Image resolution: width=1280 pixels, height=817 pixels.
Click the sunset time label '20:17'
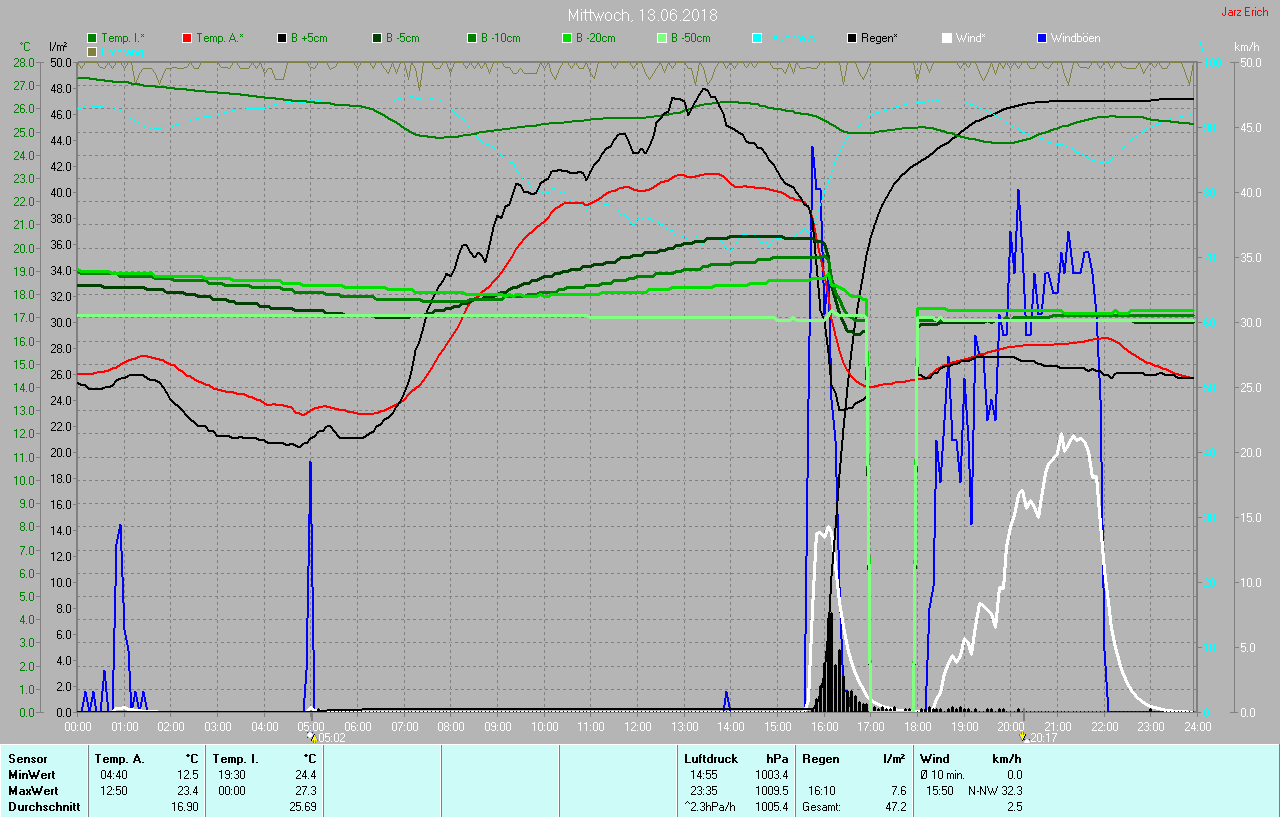(1043, 737)
